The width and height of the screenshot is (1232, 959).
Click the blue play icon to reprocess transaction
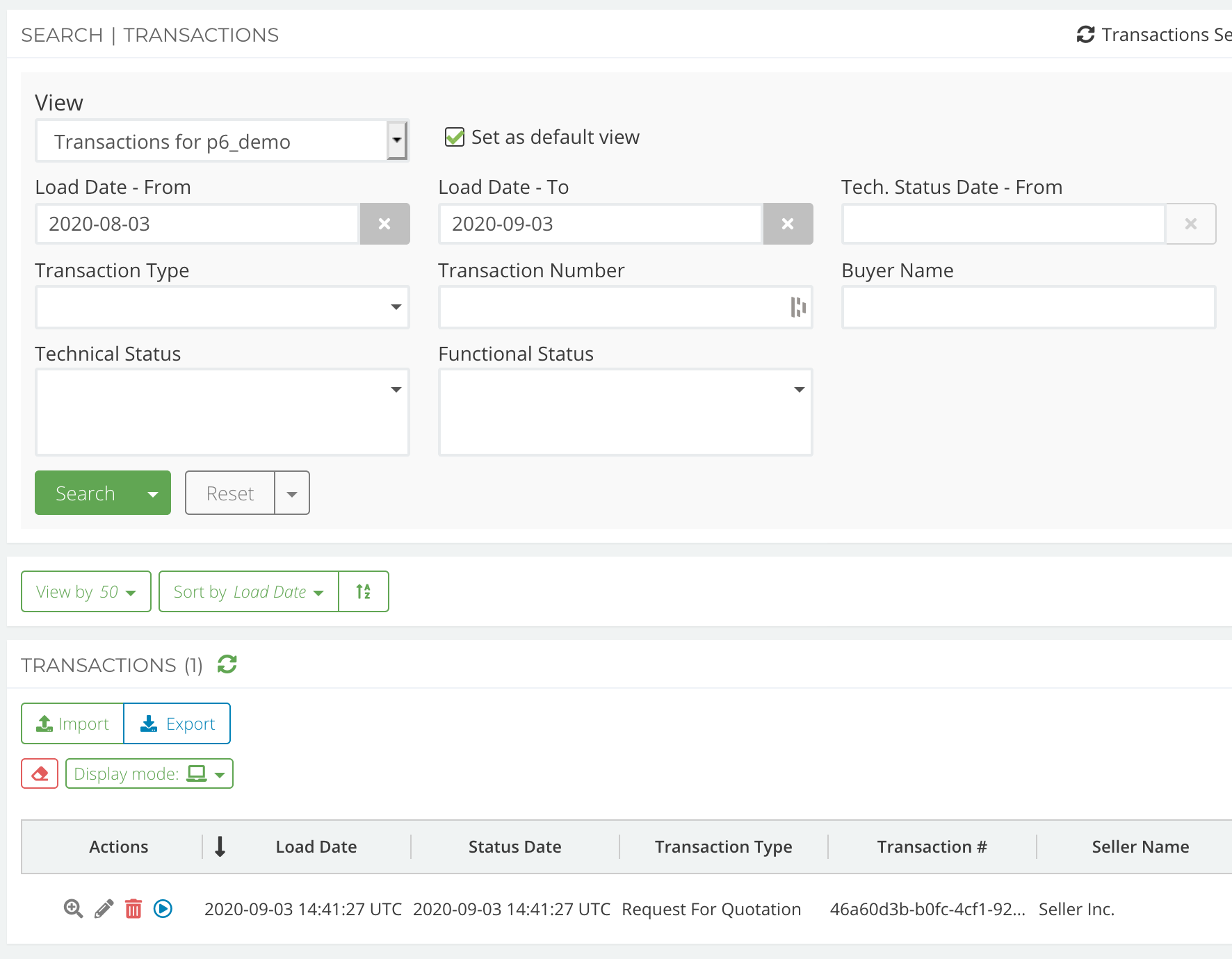[162, 908]
